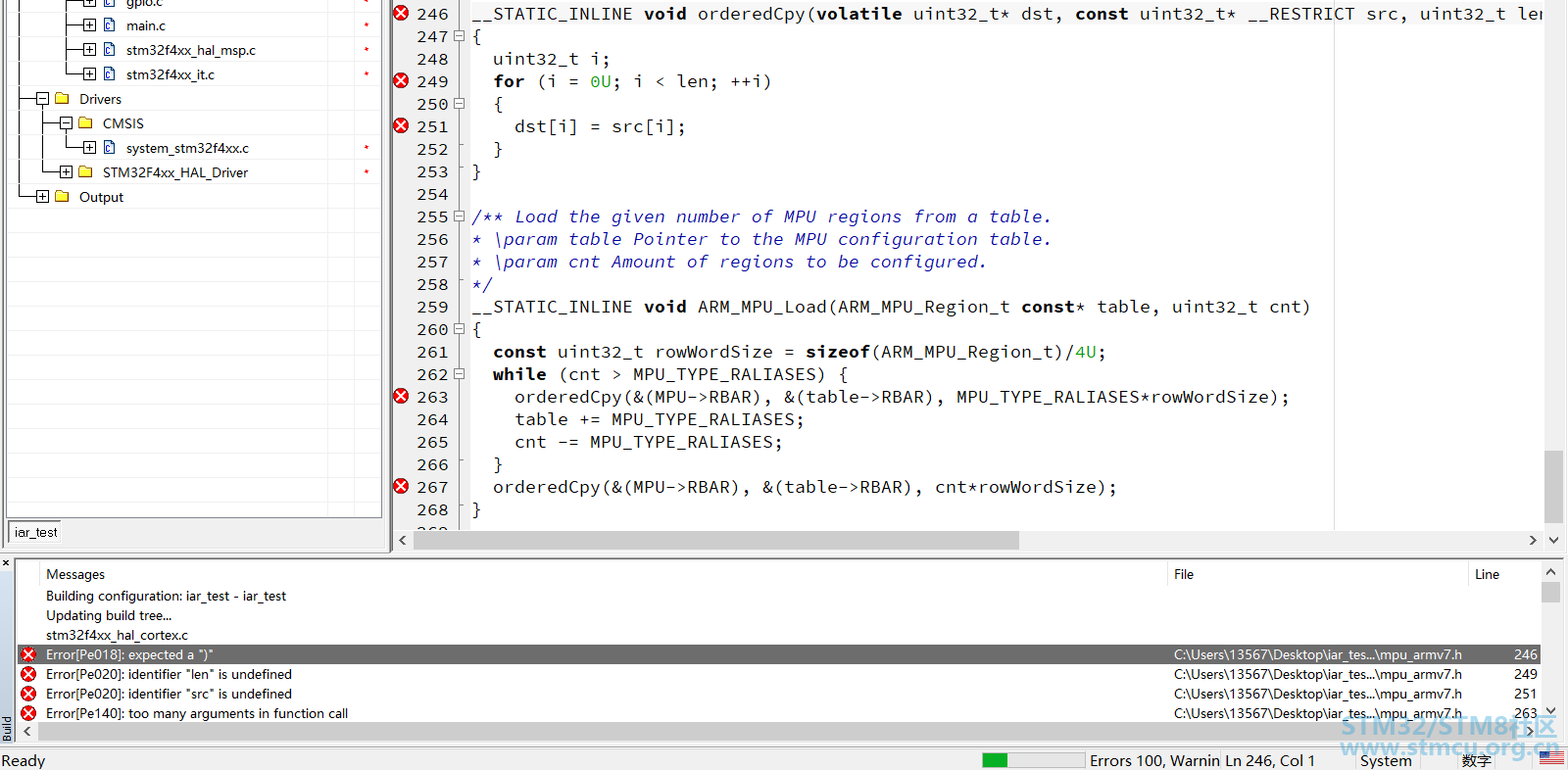Viewport: 1568px width, 770px height.
Task: Click messages panel scroll up arrow
Action: point(1550,572)
